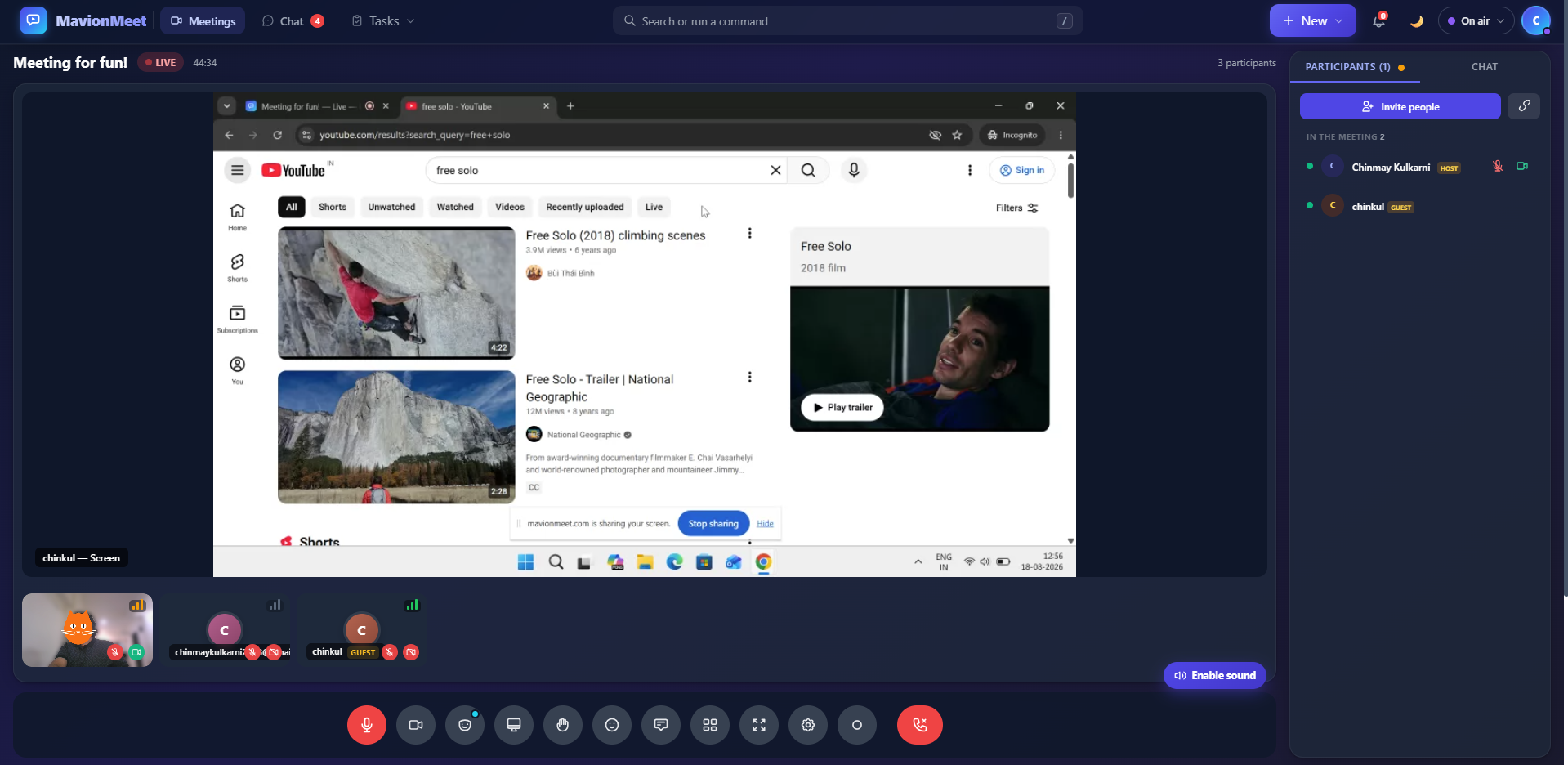This screenshot has height=765, width=1568.
Task: Open chat message bubble in bottom bar
Action: pos(661,725)
